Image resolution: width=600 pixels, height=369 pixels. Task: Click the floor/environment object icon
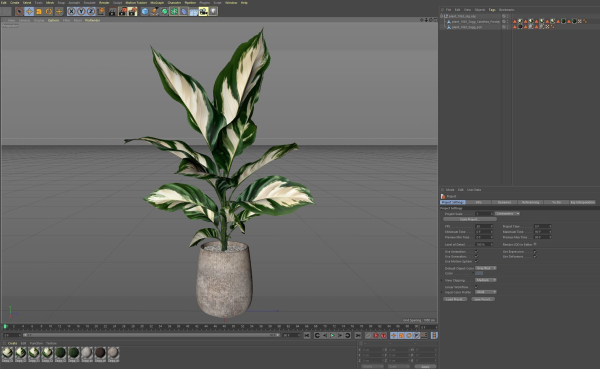pos(194,11)
